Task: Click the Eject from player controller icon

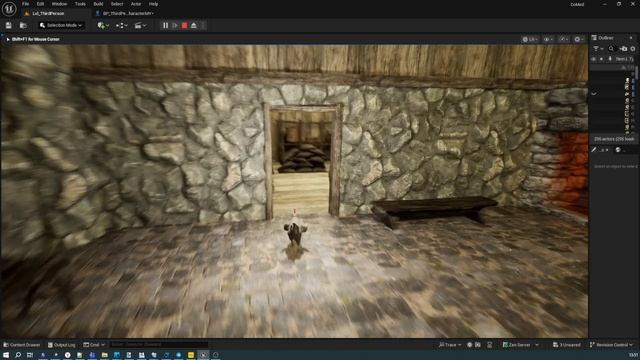Action: tap(194, 25)
